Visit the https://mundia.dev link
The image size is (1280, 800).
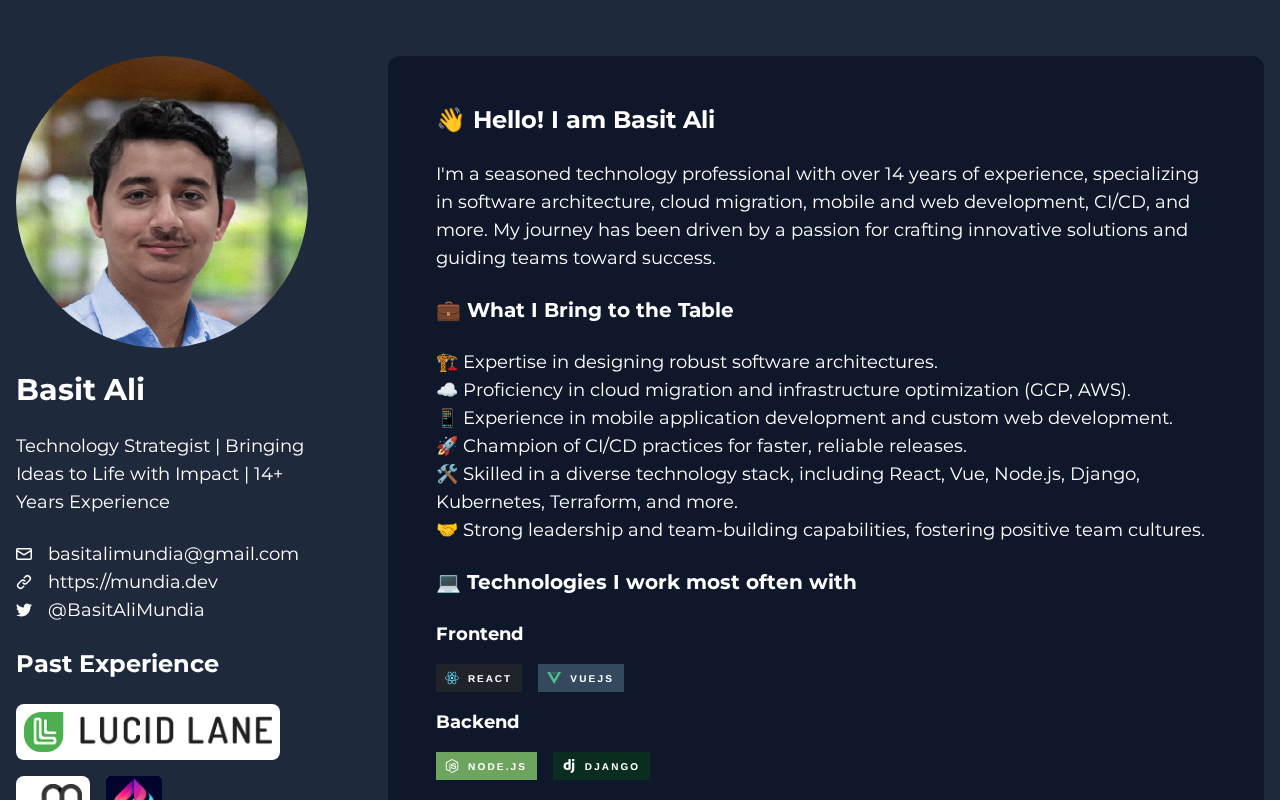[x=133, y=582]
